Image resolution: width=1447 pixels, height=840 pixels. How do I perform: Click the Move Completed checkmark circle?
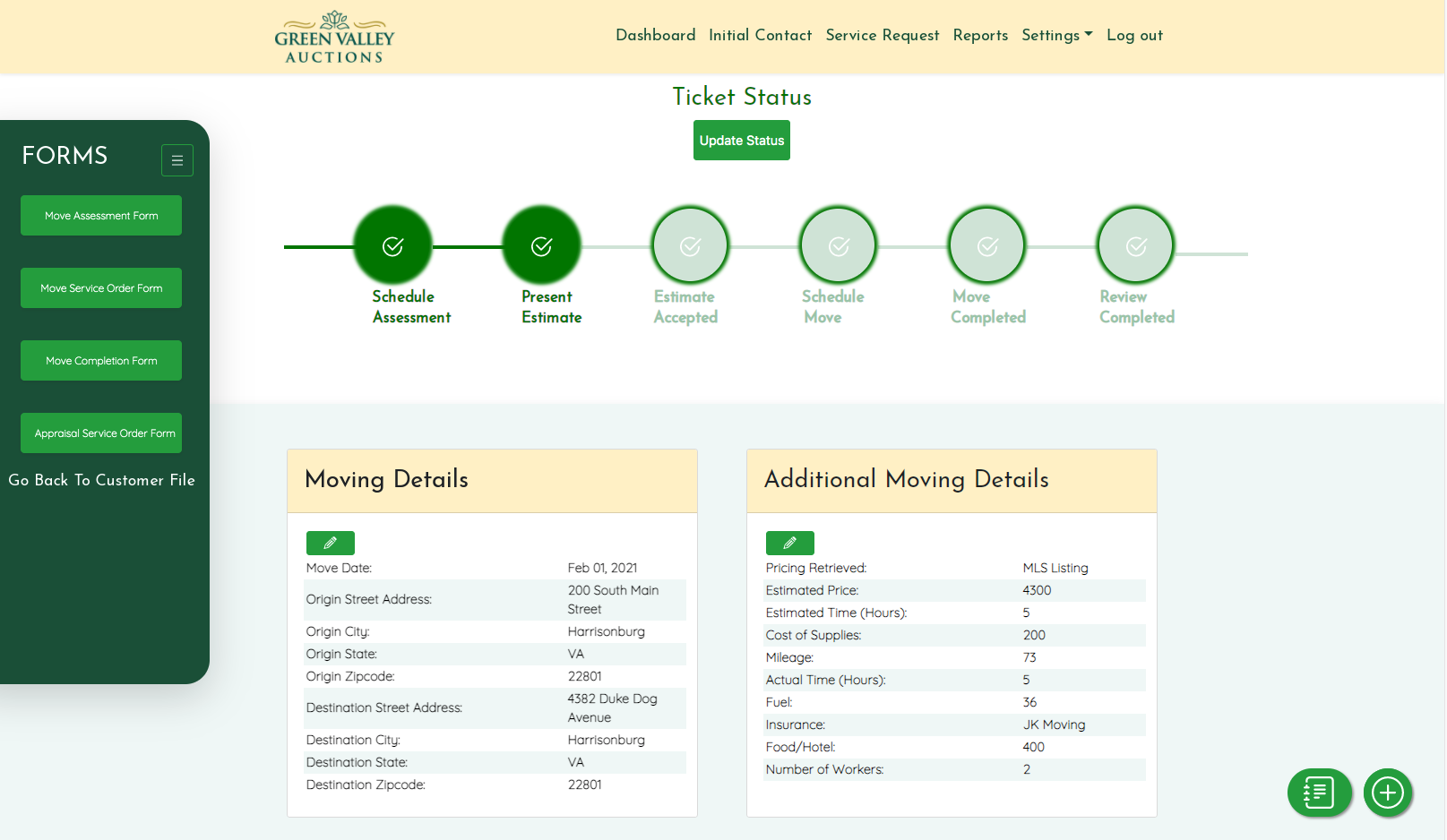[x=987, y=246]
